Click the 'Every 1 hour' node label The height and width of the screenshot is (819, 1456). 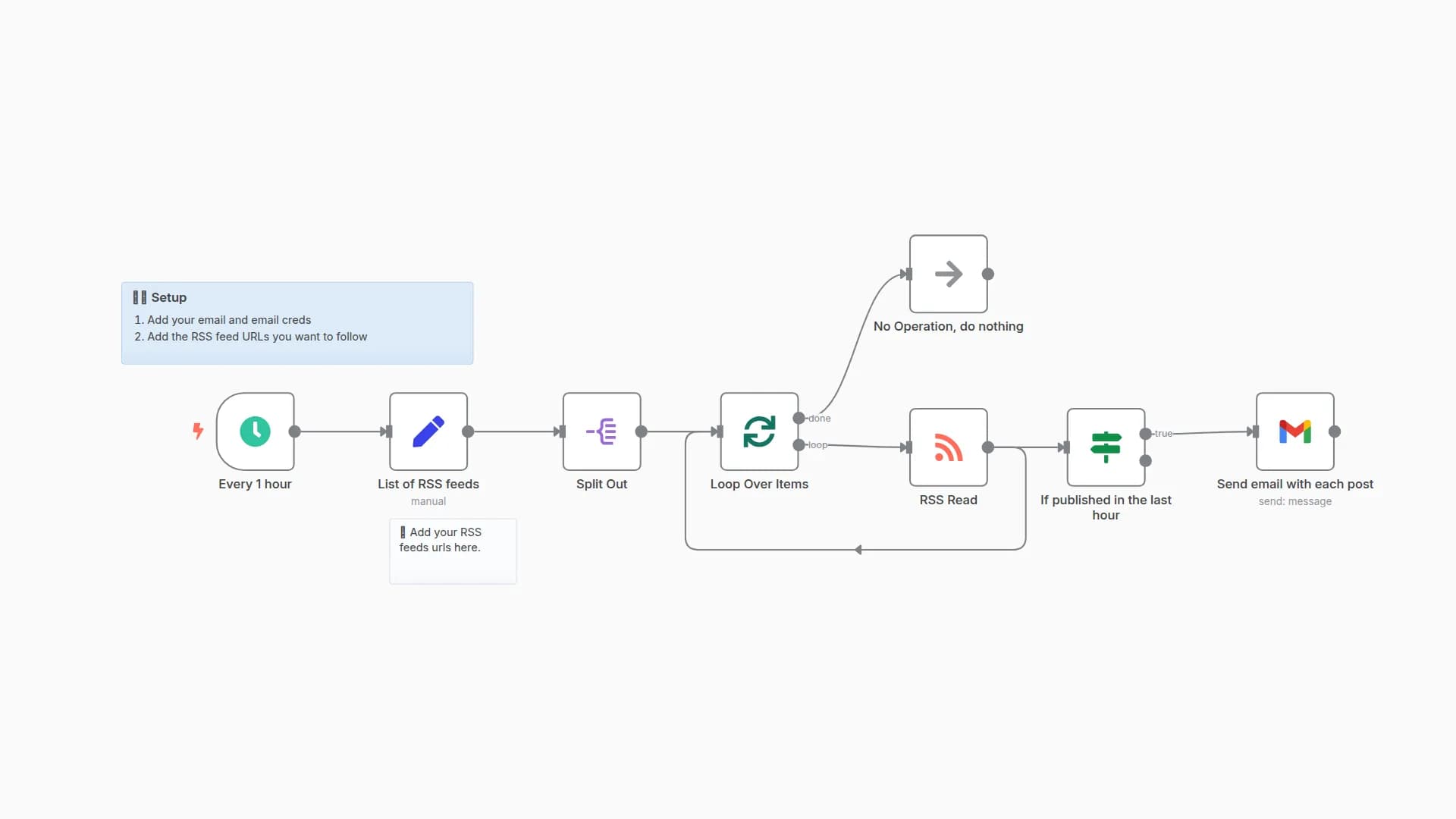tap(255, 484)
